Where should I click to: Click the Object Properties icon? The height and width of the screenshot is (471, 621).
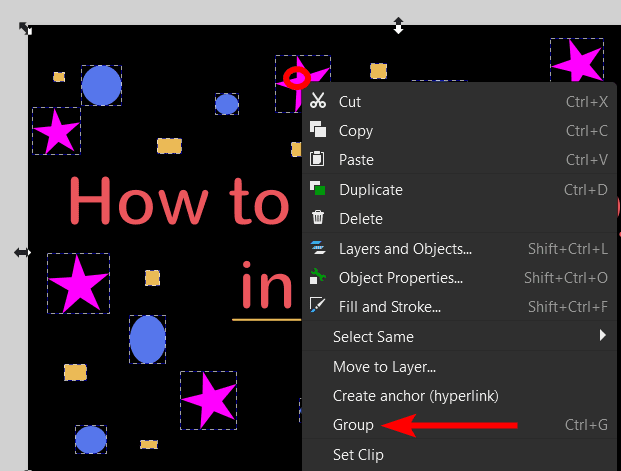(x=318, y=277)
